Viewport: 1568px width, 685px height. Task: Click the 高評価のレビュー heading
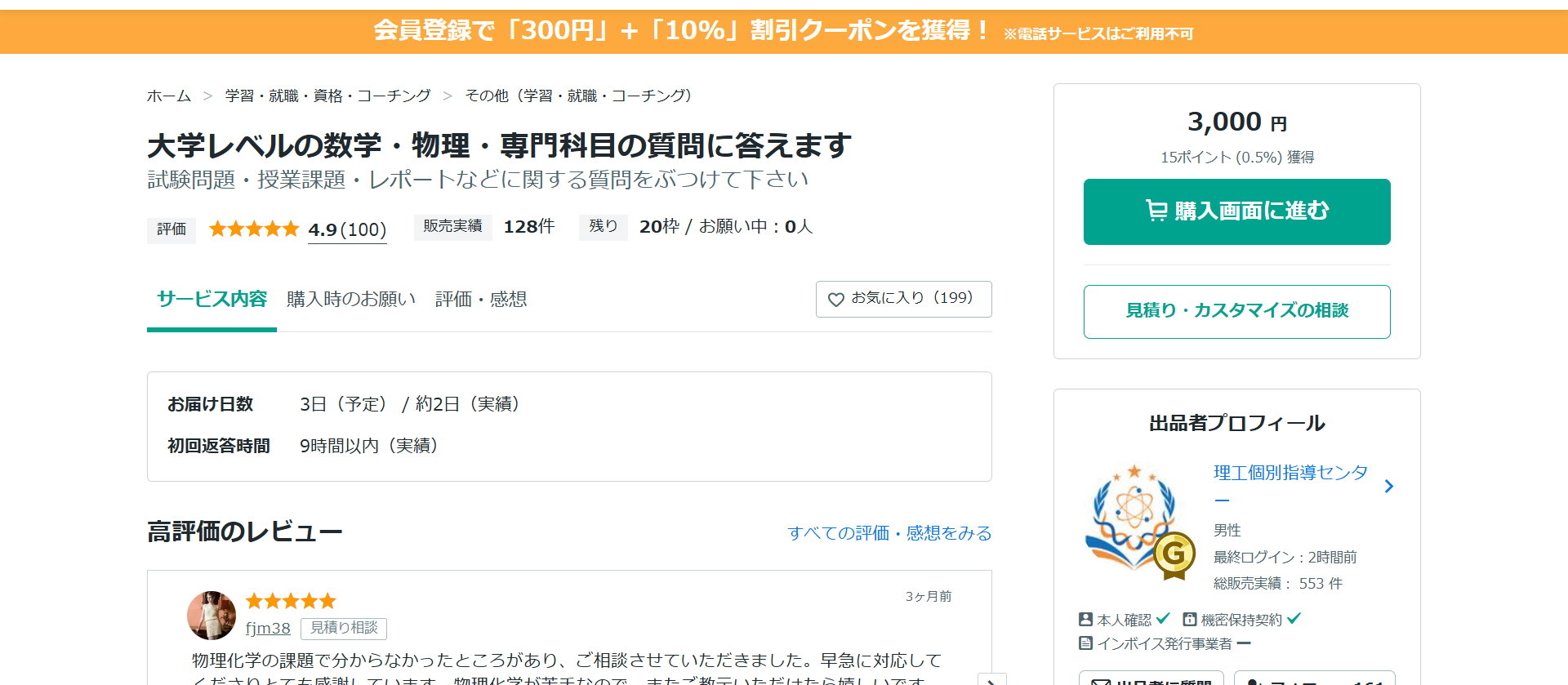click(244, 532)
